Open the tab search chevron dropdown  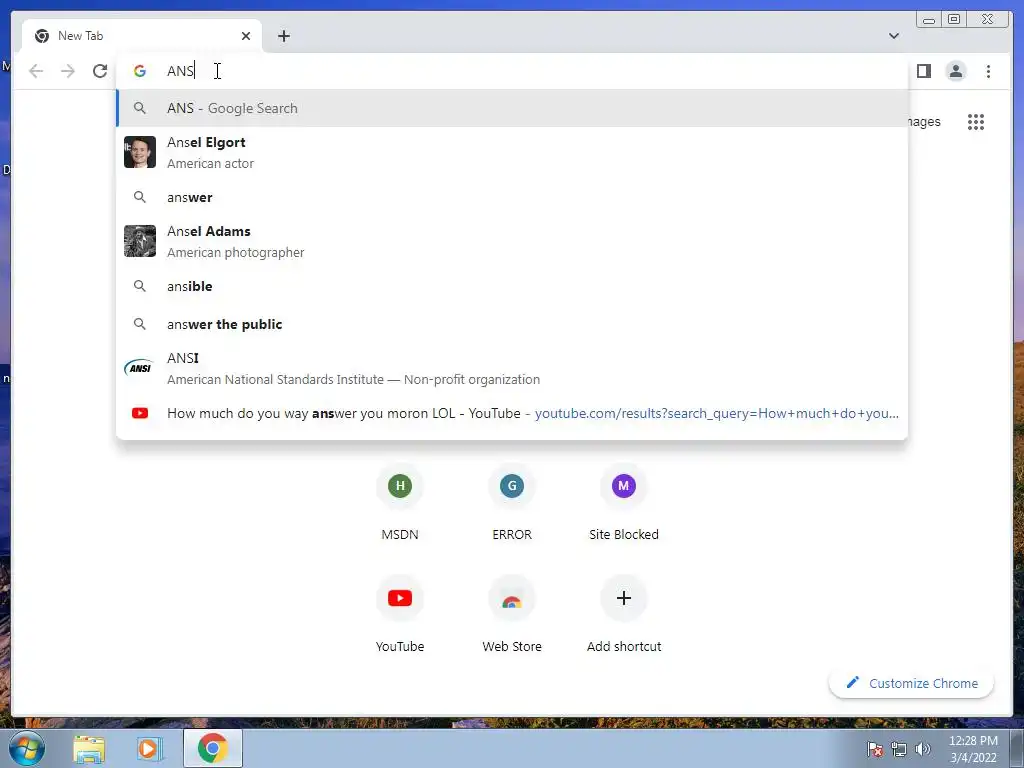pyautogui.click(x=893, y=36)
